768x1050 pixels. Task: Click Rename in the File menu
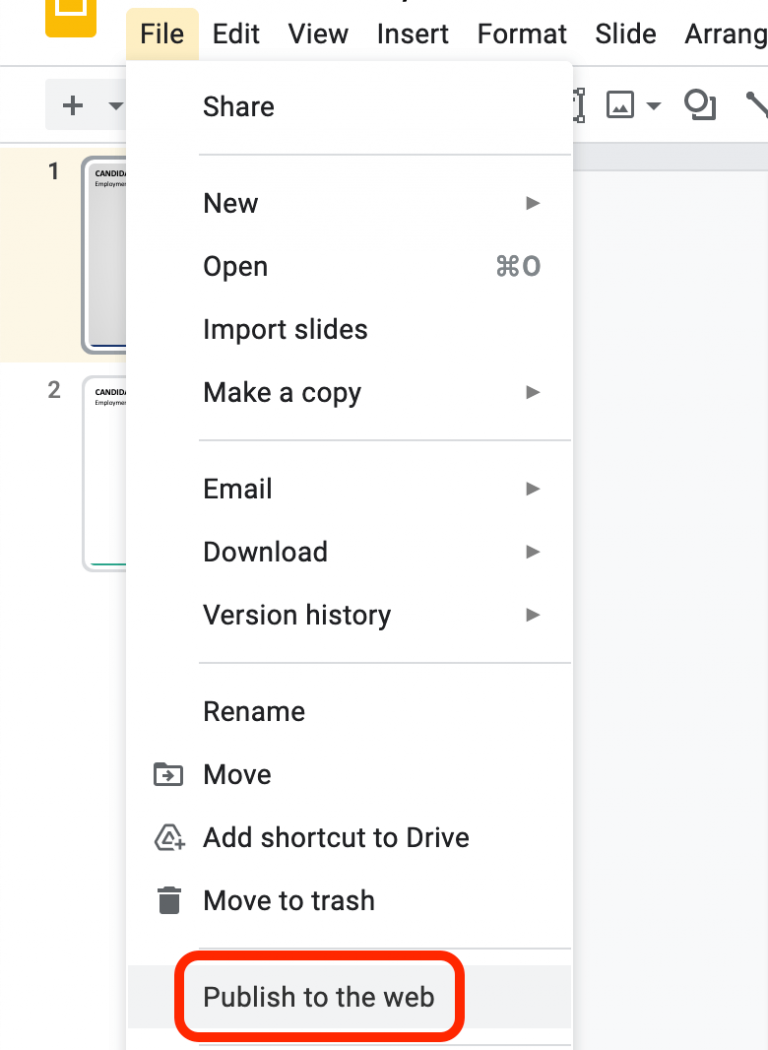(253, 711)
